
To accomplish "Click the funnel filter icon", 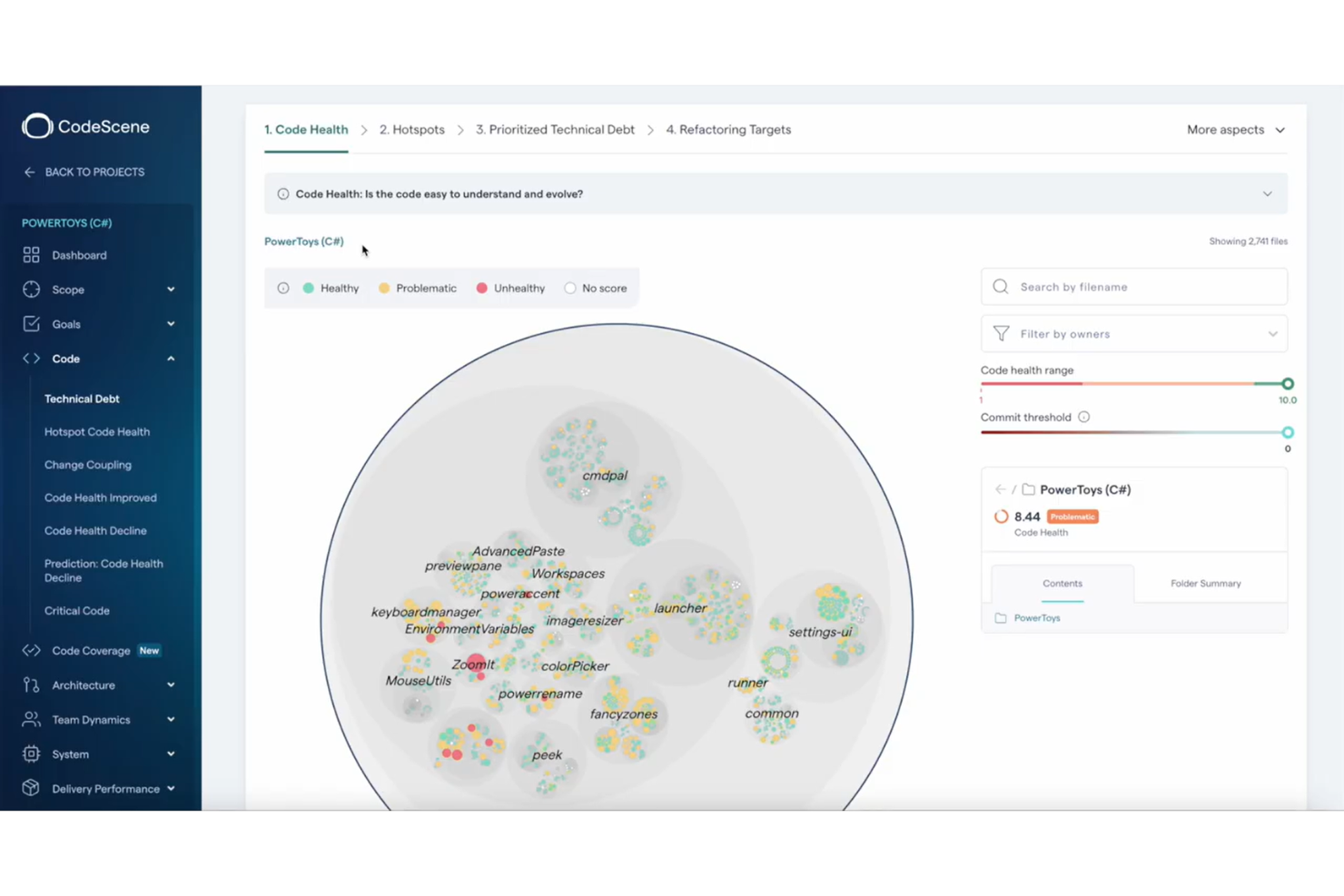I will click(1001, 334).
